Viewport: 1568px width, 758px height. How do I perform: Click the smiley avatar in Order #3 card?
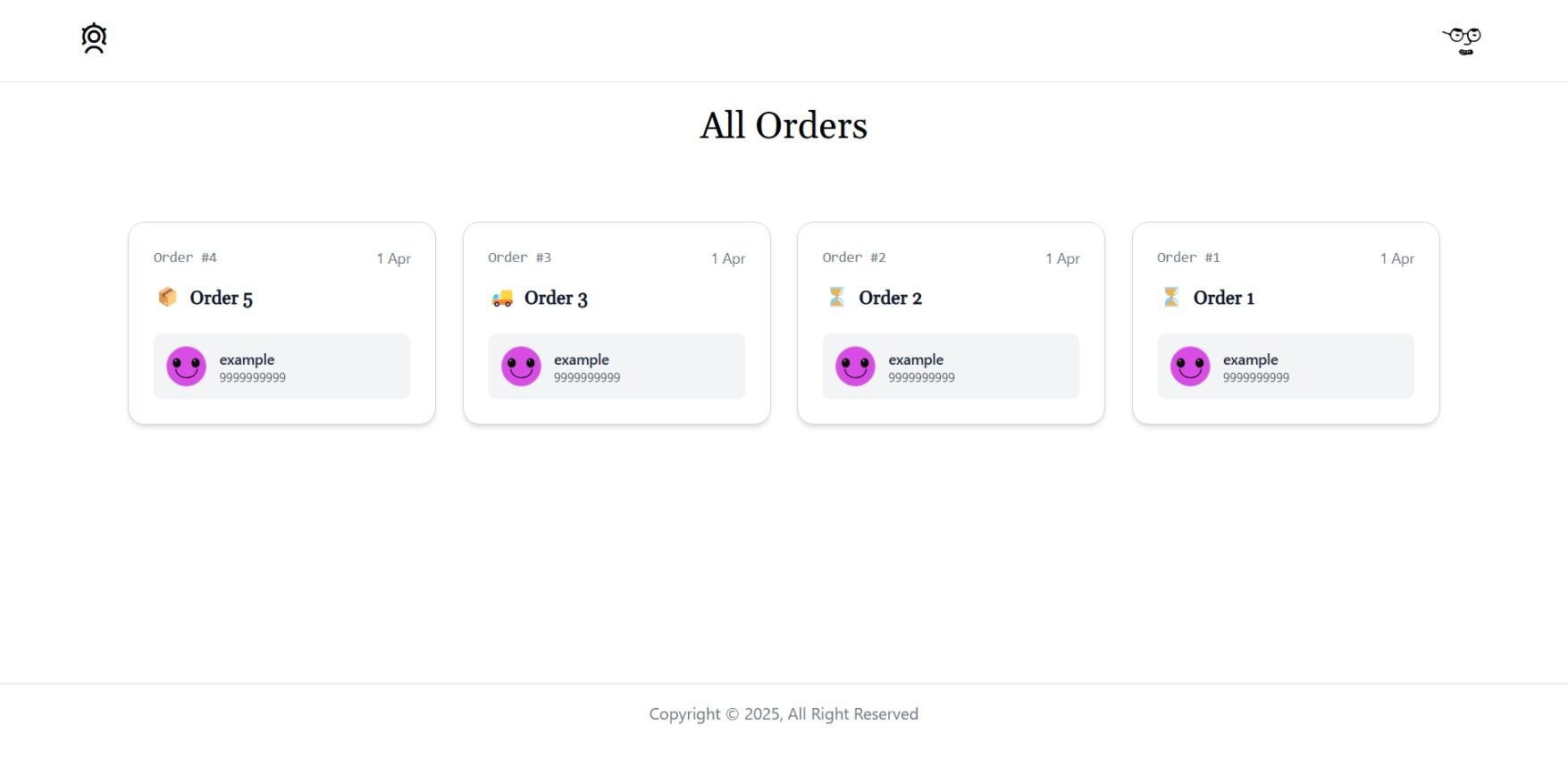coord(521,366)
